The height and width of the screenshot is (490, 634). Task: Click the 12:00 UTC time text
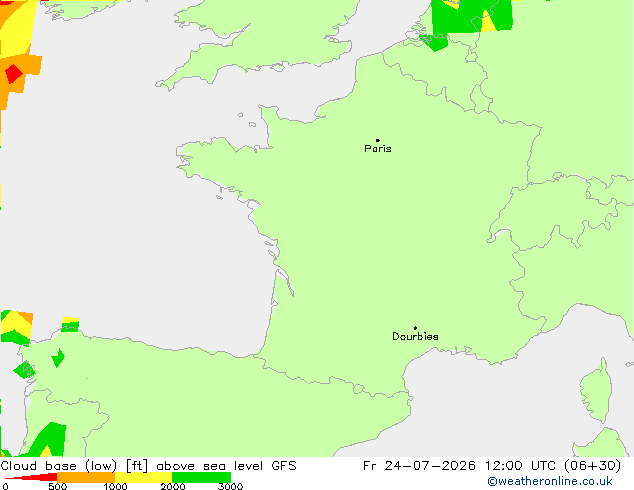pyautogui.click(x=522, y=466)
